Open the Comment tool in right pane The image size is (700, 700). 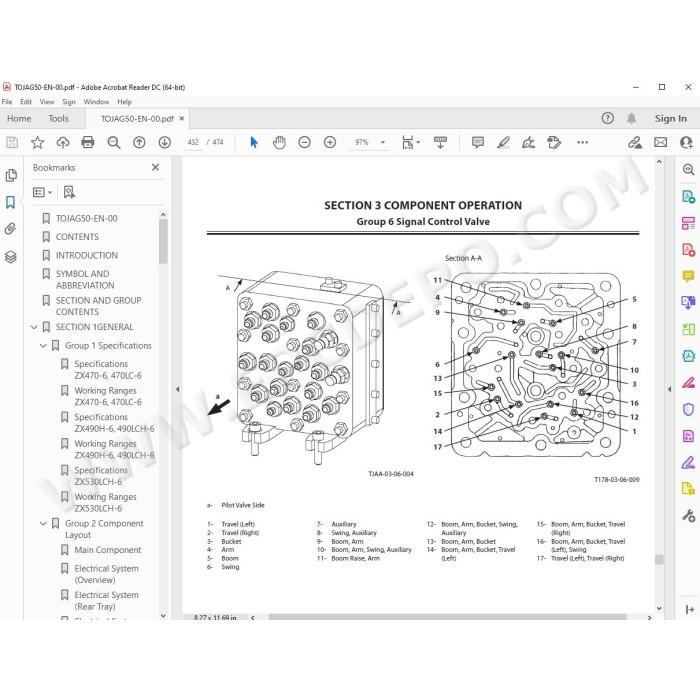coord(688,276)
